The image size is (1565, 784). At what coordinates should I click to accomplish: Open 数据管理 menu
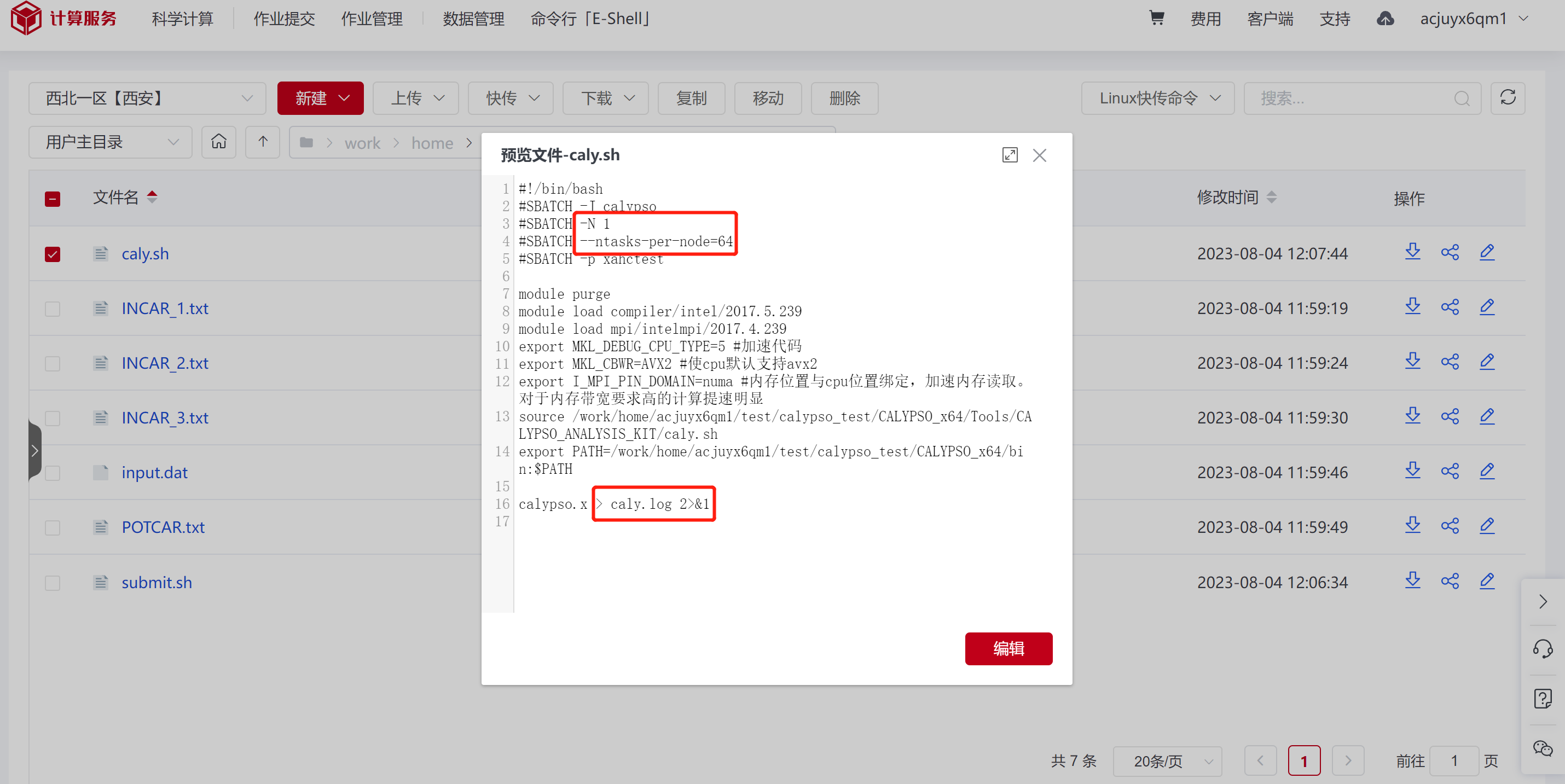coord(474,18)
